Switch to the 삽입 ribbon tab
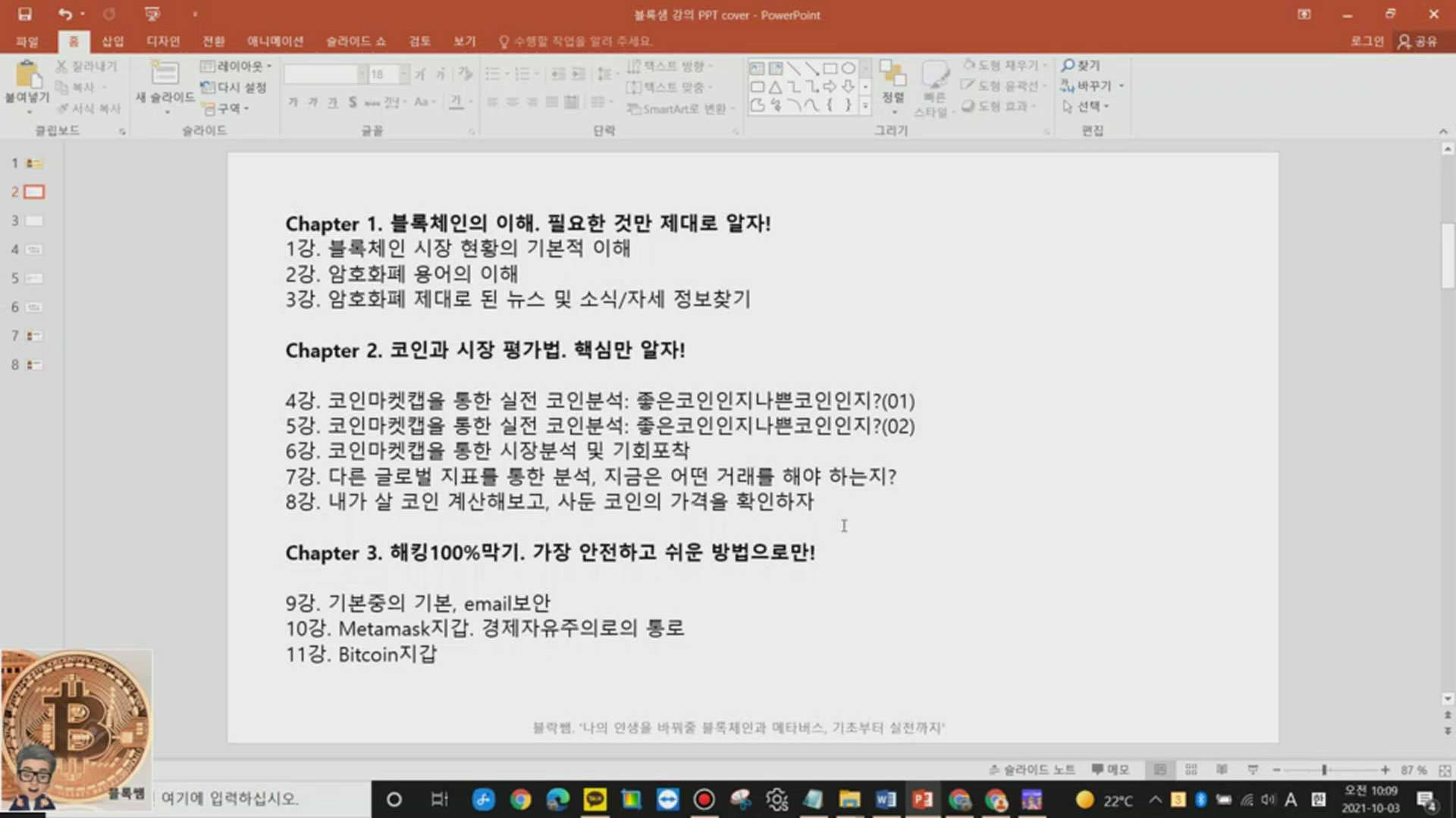 click(112, 41)
